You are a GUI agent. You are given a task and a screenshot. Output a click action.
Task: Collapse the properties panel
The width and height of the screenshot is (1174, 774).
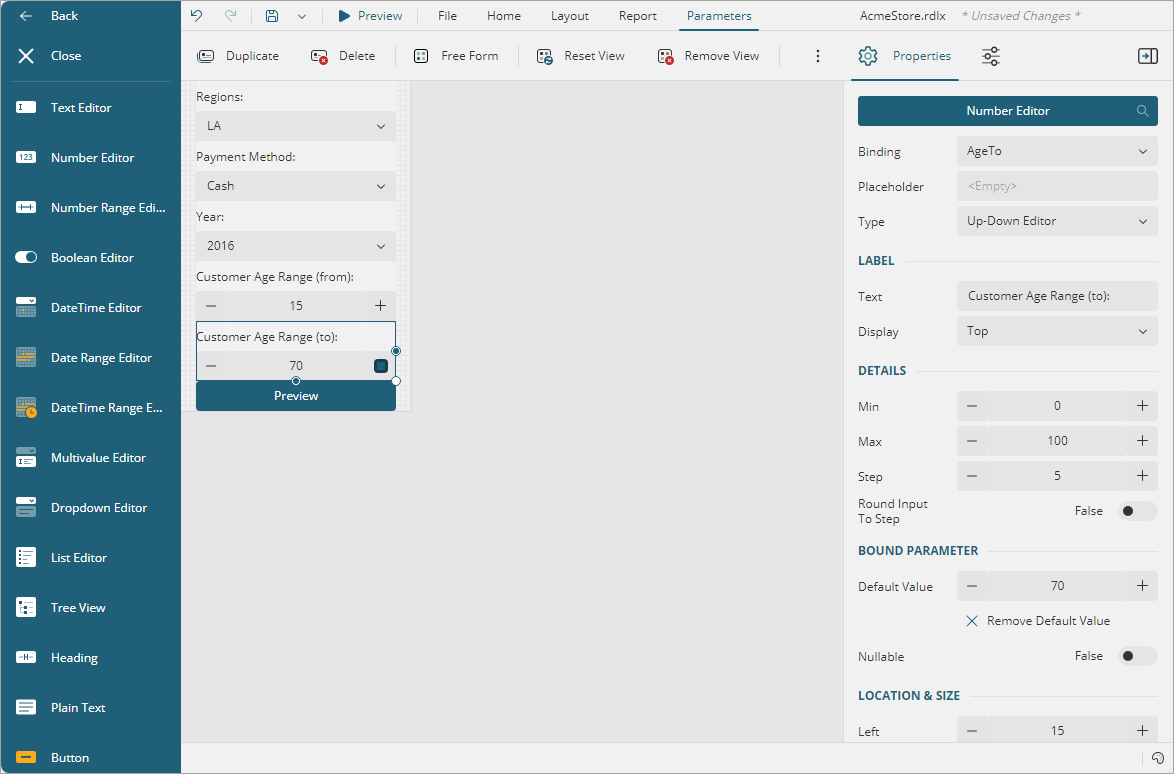coord(1147,56)
